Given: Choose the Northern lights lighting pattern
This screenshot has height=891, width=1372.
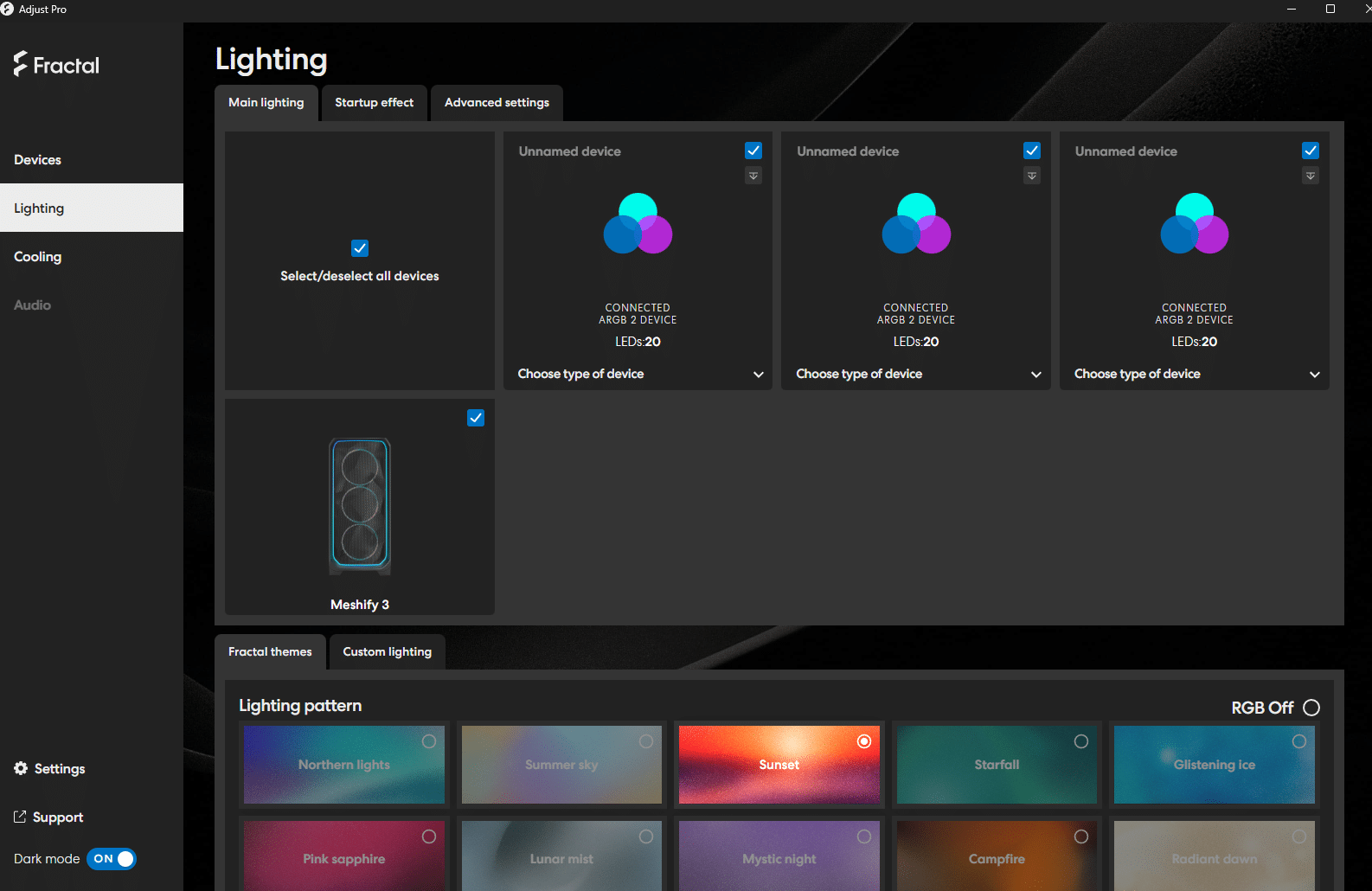Looking at the screenshot, I should pyautogui.click(x=344, y=765).
